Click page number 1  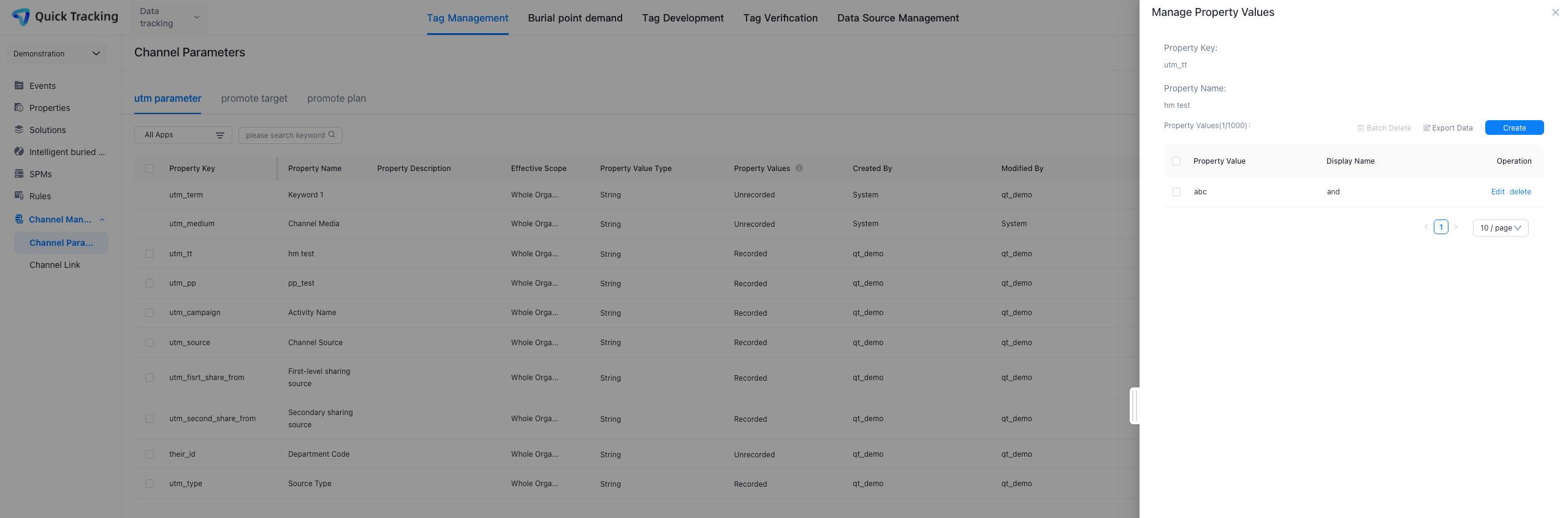pyautogui.click(x=1441, y=227)
